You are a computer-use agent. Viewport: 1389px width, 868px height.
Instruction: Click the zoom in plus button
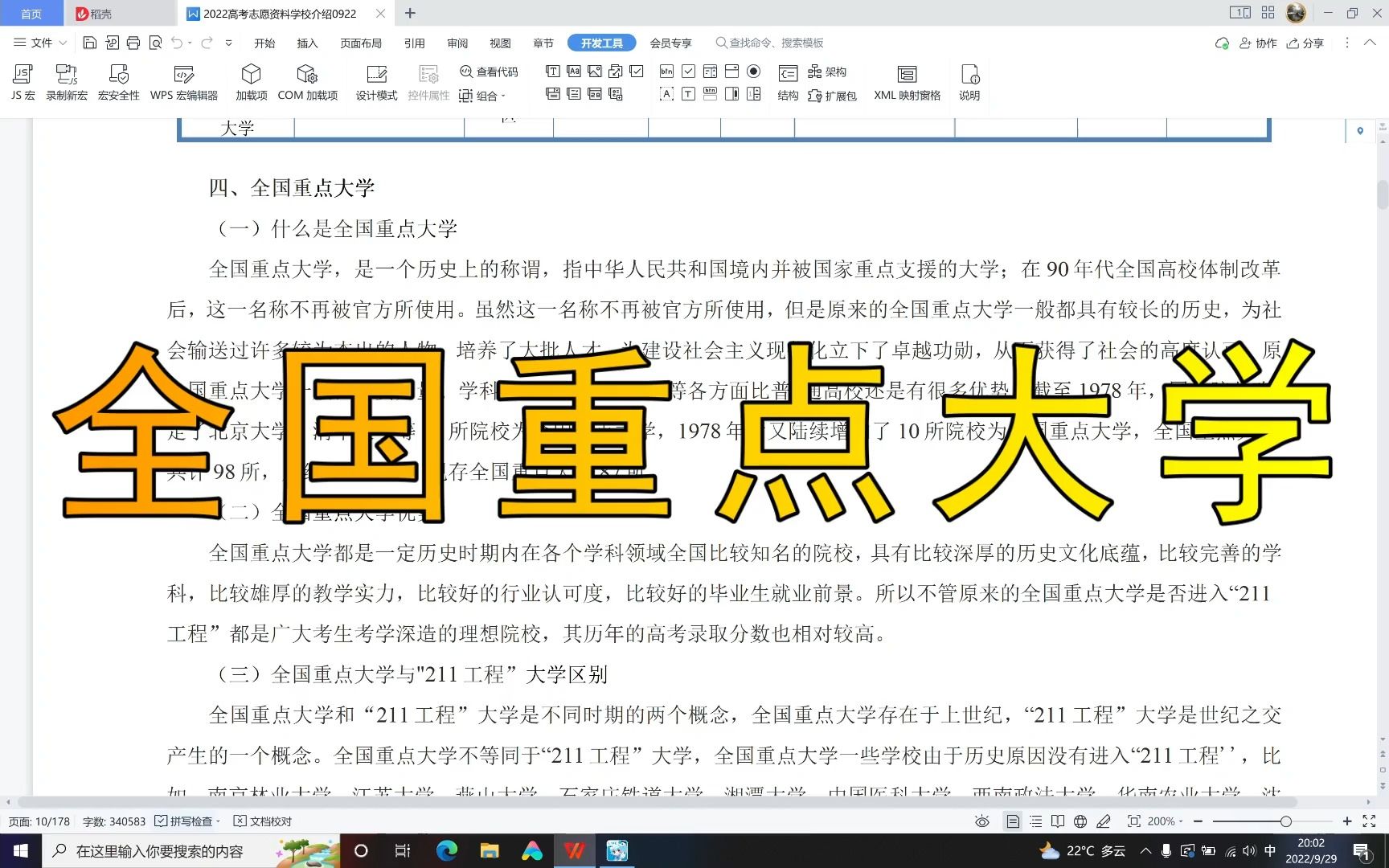pos(1347,821)
